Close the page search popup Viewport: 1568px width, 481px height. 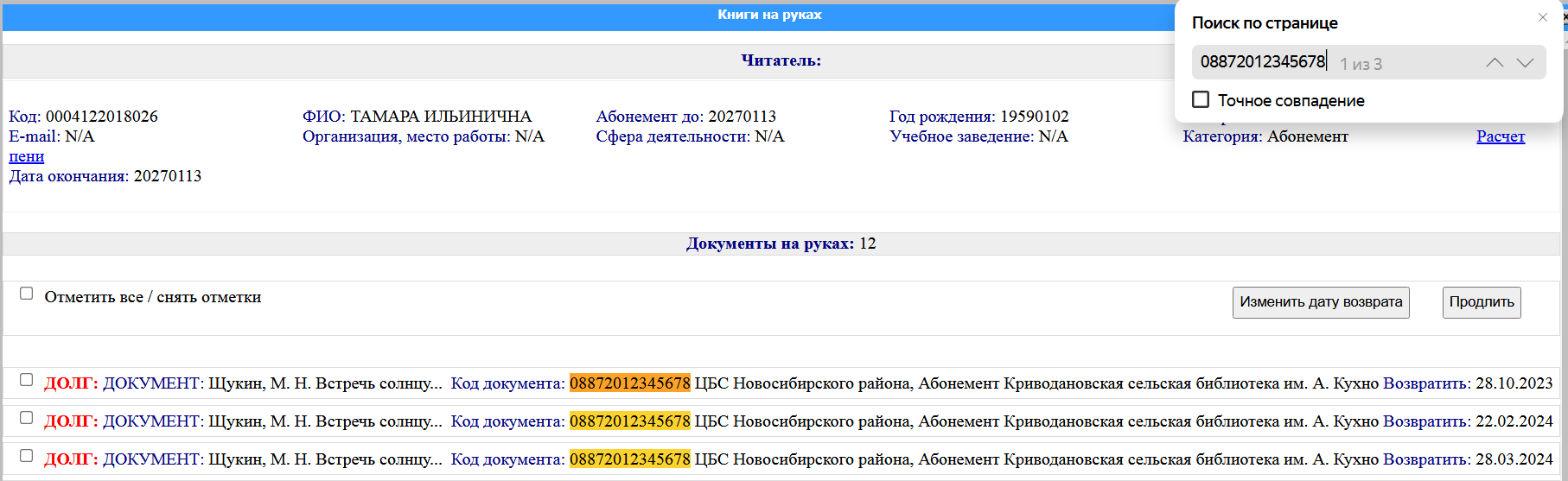click(x=1542, y=17)
